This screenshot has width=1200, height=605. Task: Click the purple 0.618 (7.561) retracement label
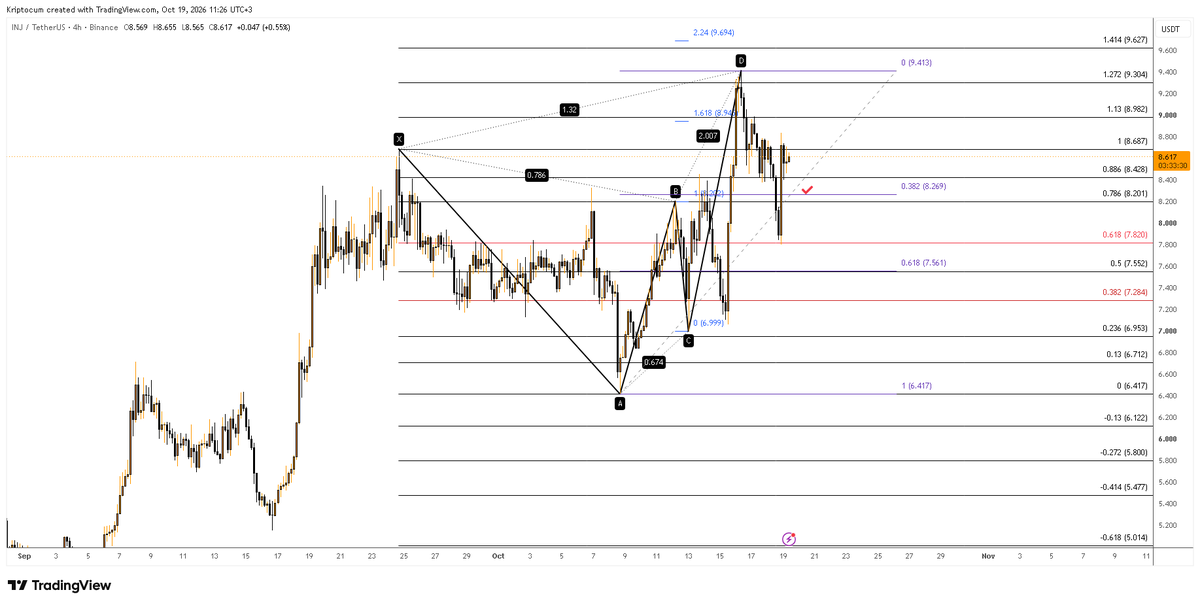tap(923, 263)
